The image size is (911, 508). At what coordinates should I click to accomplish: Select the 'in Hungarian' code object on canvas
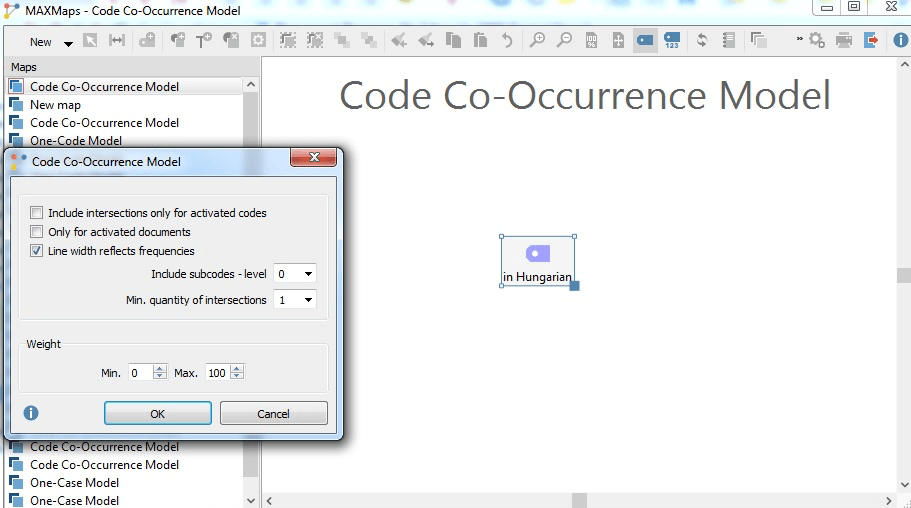[x=537, y=261]
